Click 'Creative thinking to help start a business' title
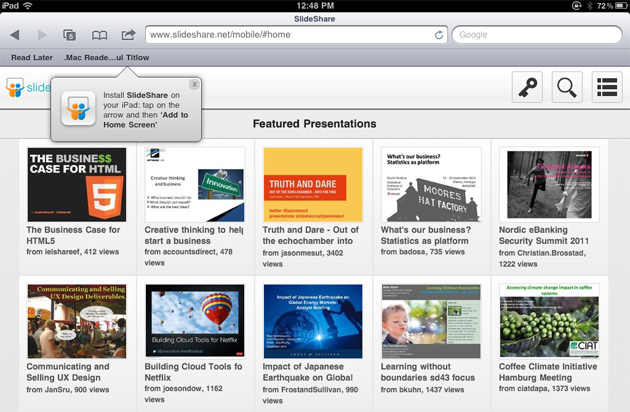Image resolution: width=630 pixels, height=412 pixels. 194,235
